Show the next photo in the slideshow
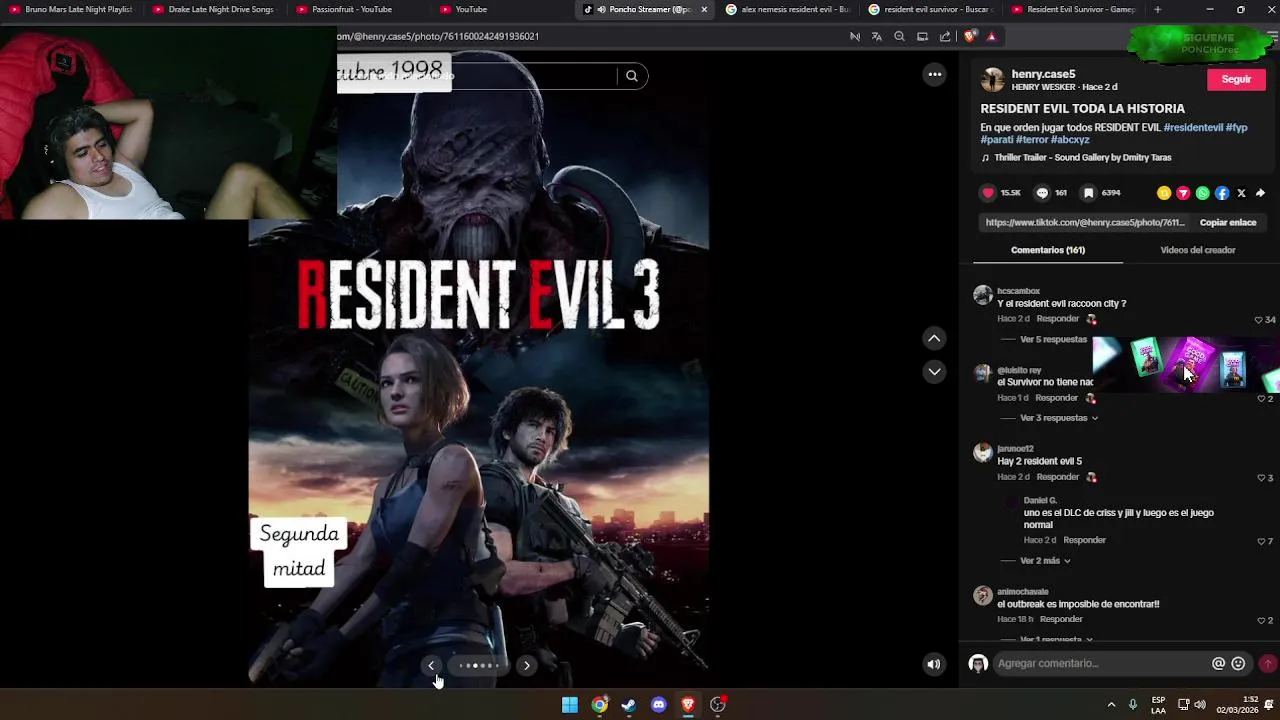The width and height of the screenshot is (1280, 720). (527, 665)
